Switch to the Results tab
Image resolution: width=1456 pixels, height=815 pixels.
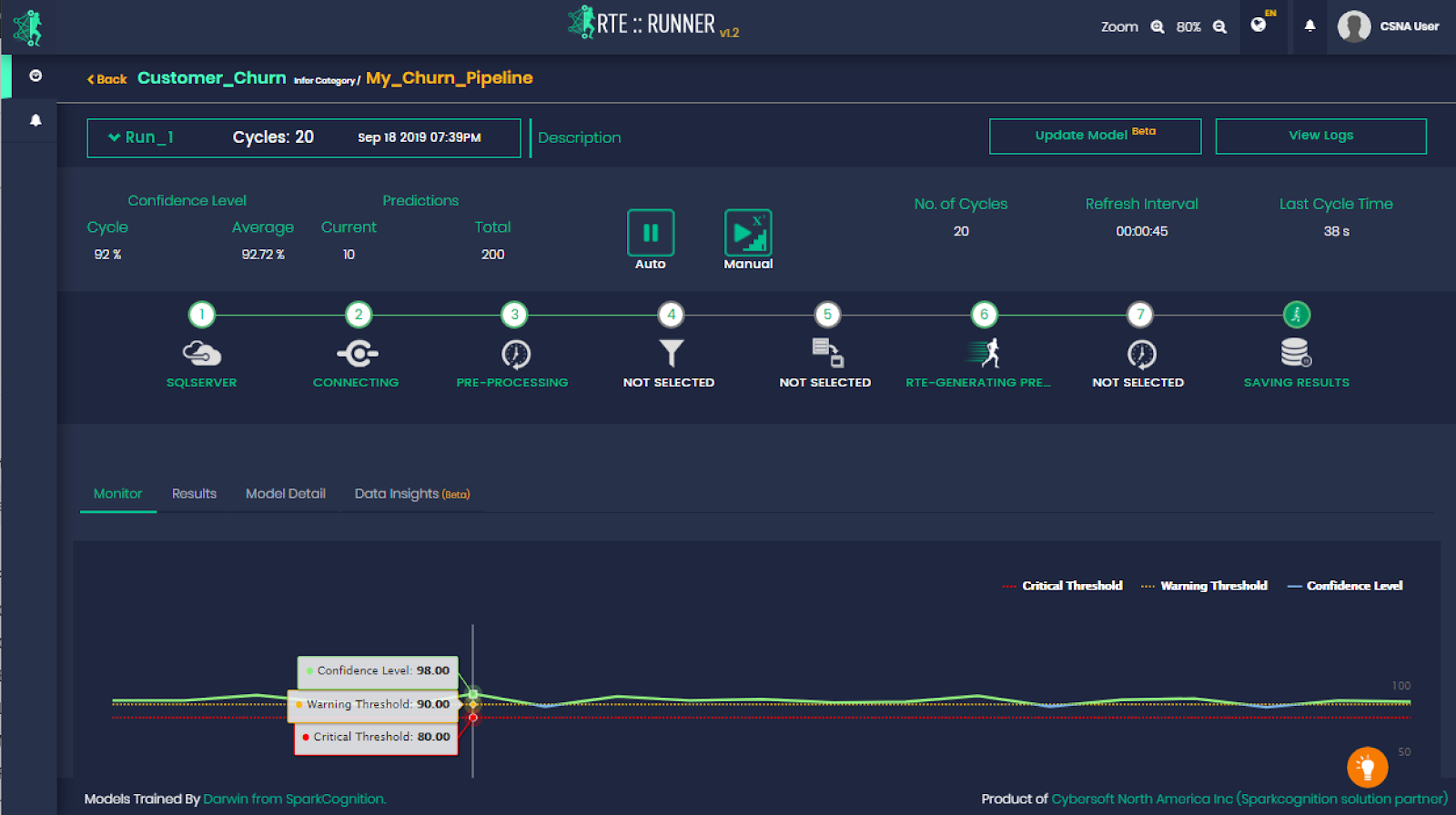click(x=194, y=494)
